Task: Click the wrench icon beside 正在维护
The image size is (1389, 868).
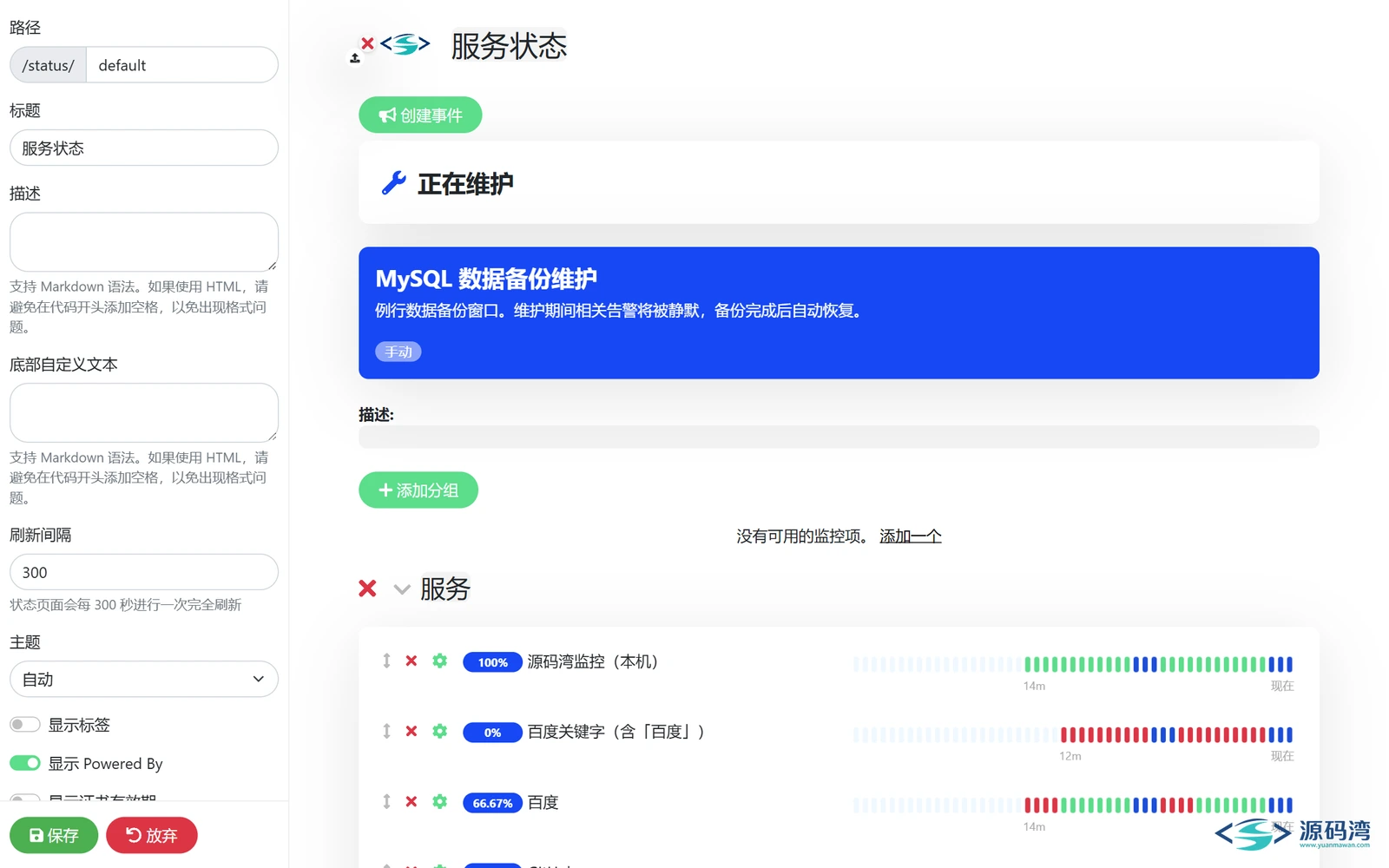Action: coord(393,183)
